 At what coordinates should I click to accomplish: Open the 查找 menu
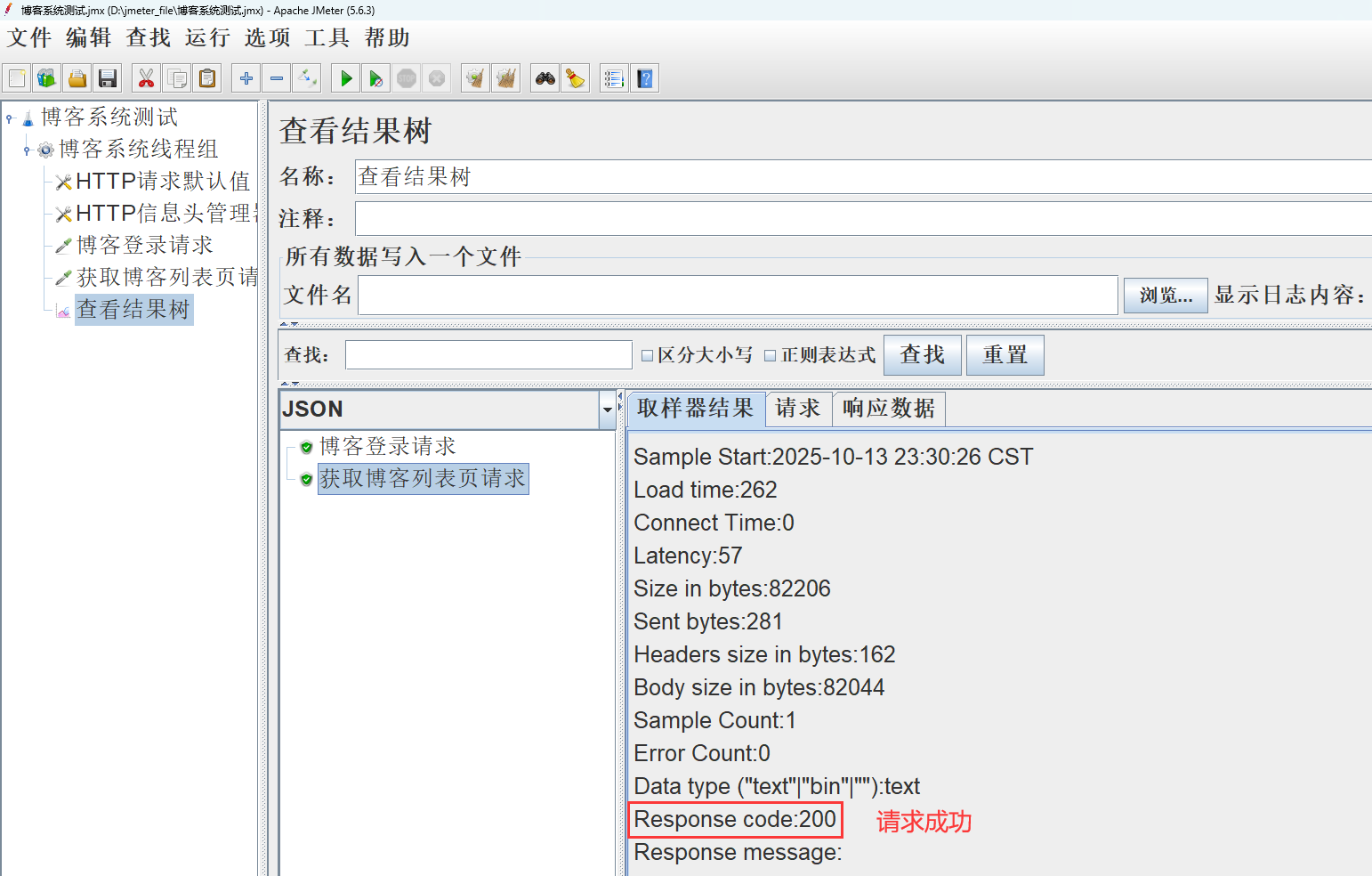(x=149, y=38)
